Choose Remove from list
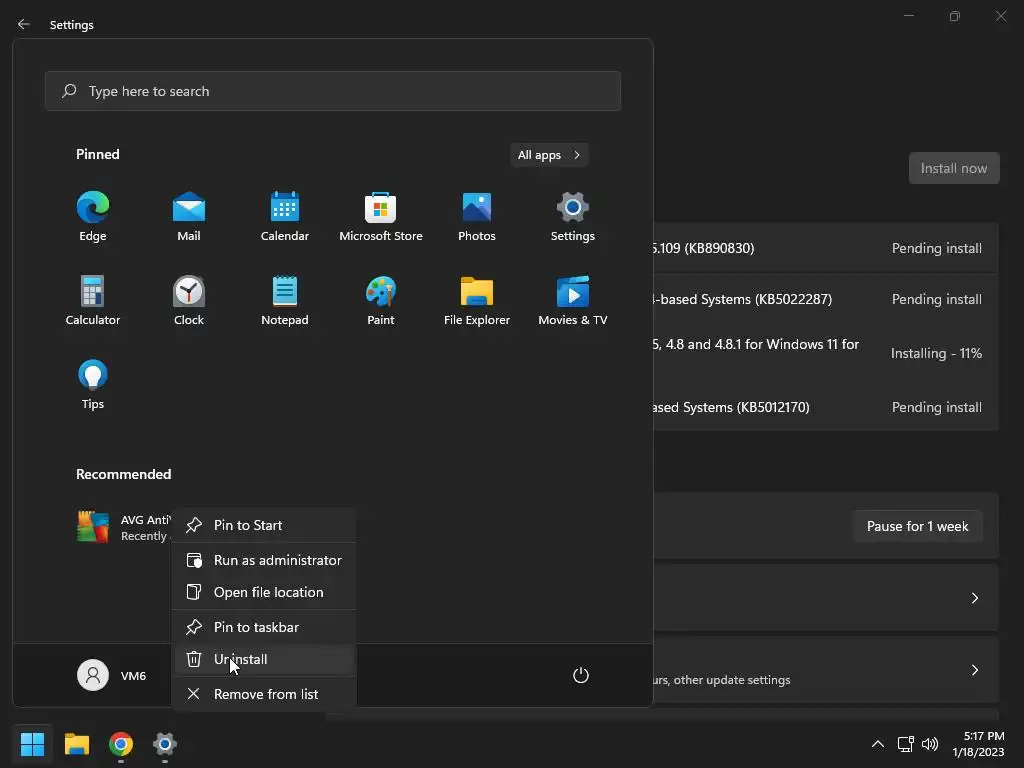The height and width of the screenshot is (768, 1024). [x=264, y=694]
